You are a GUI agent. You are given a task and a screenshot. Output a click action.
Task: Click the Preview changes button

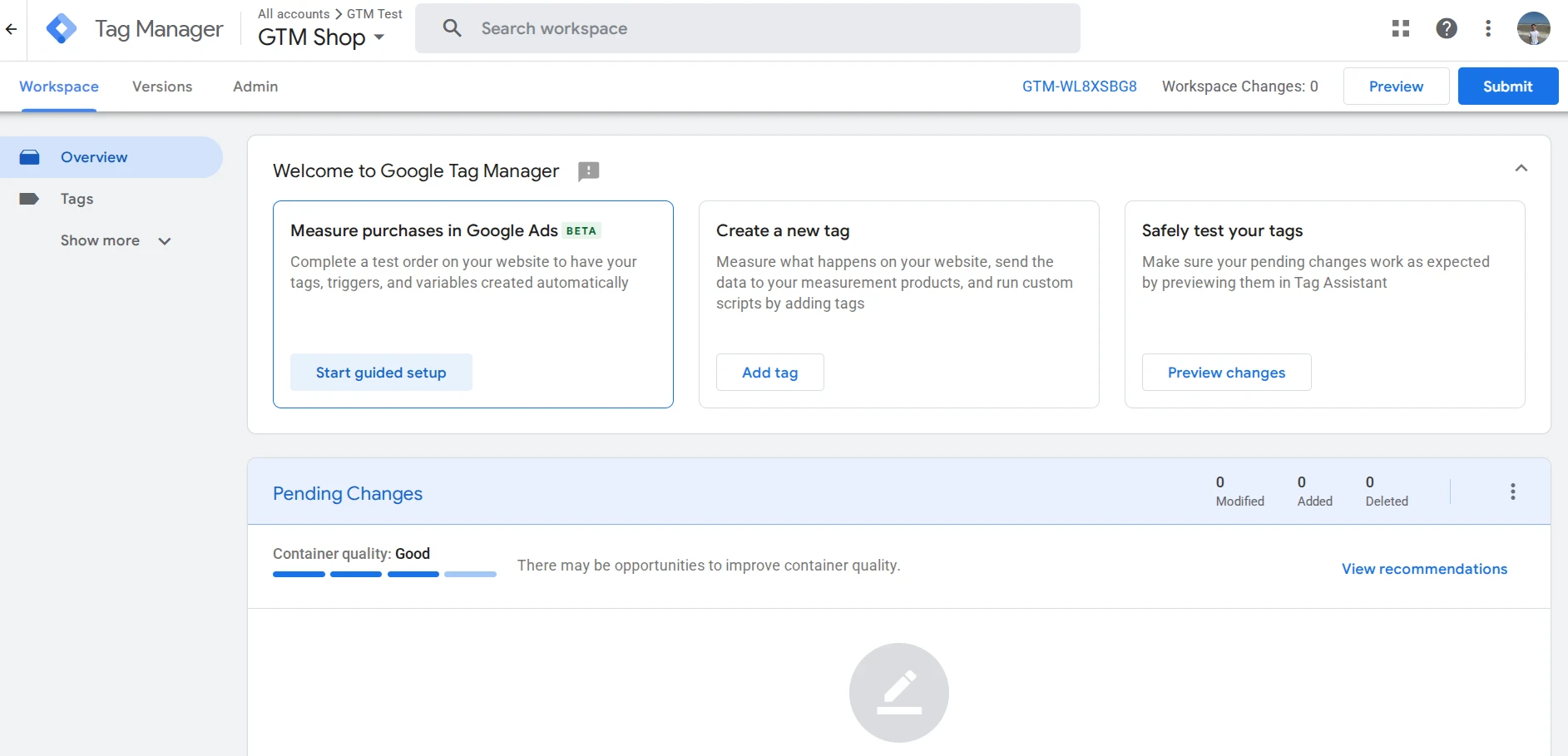(x=1226, y=373)
